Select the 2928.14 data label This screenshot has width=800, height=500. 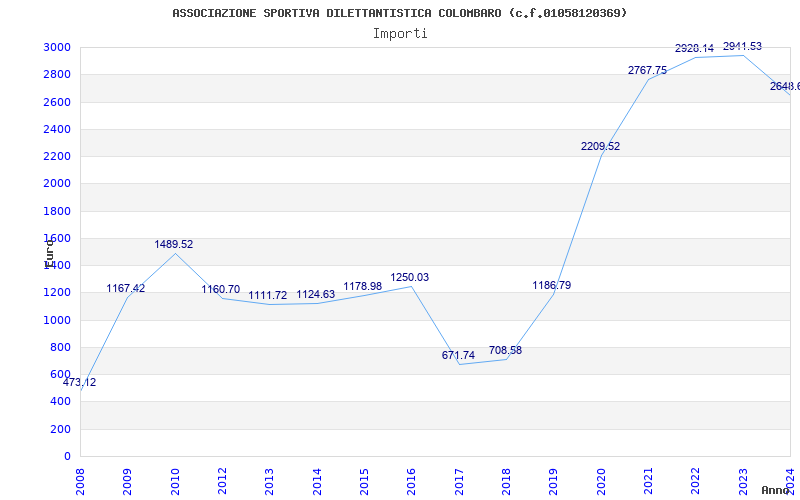coord(694,48)
